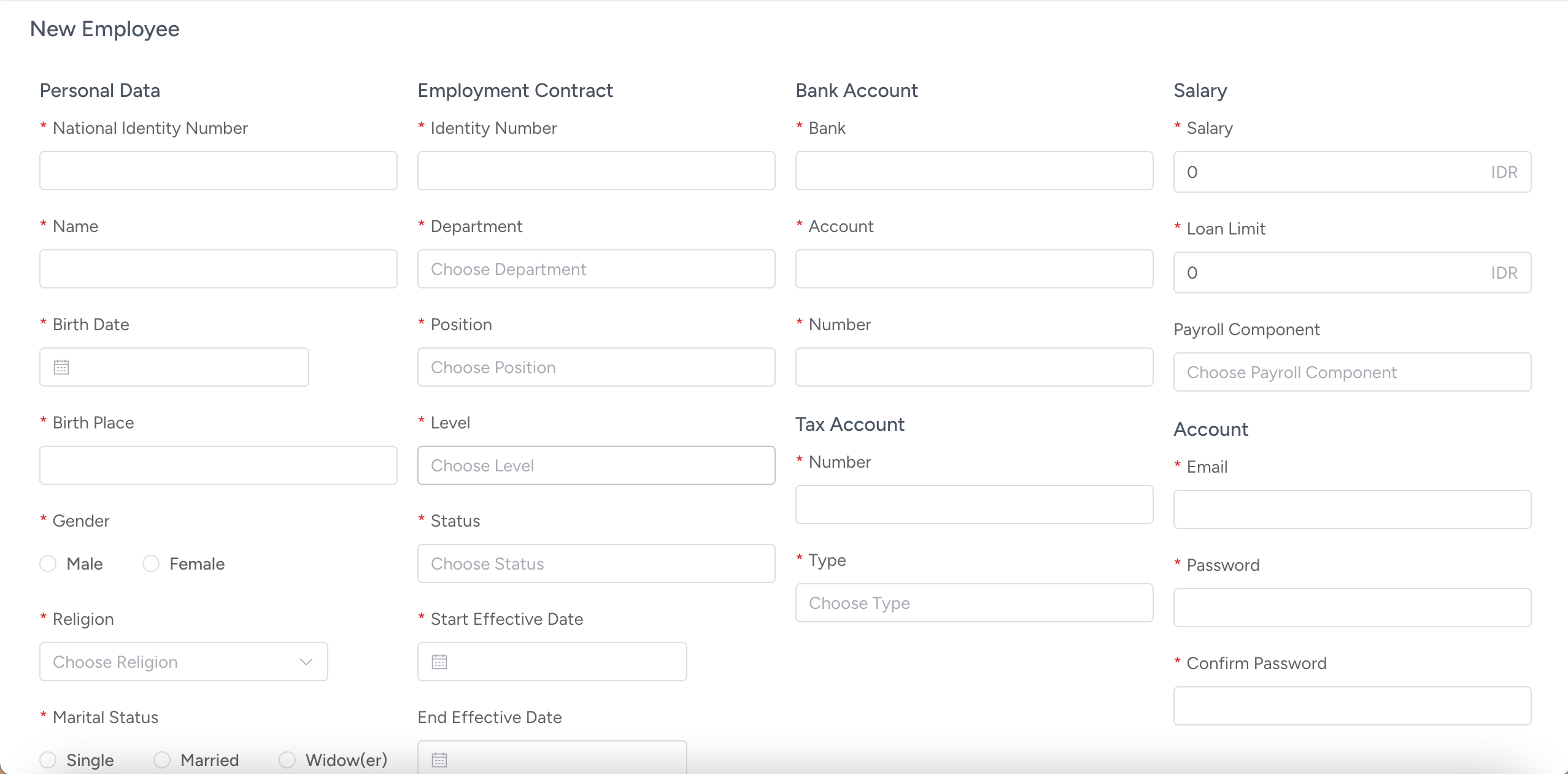
Task: Focus the Email input field
Action: click(x=1352, y=509)
